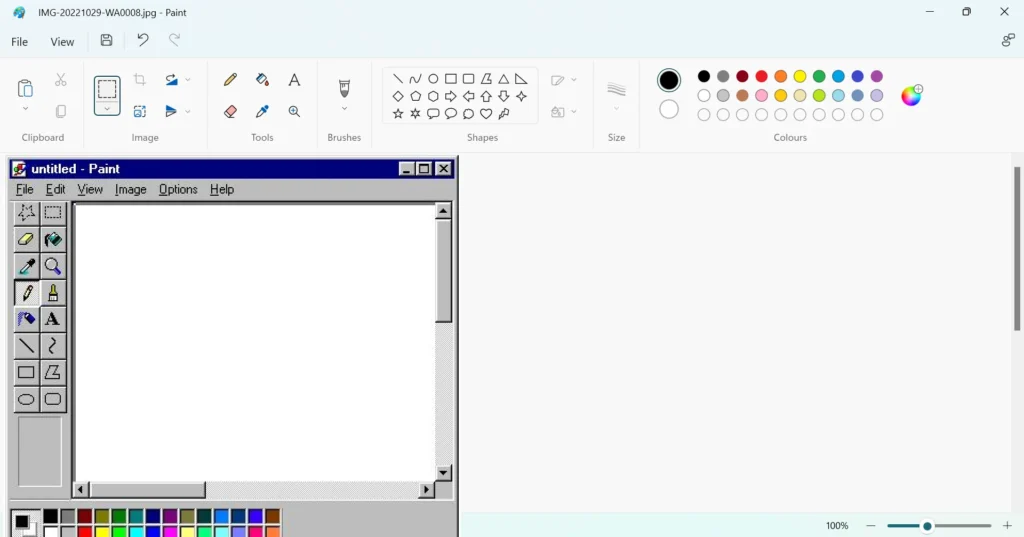The width and height of the screenshot is (1024, 537).
Task: Click the classic Paint scroll up arrow
Action: [443, 211]
